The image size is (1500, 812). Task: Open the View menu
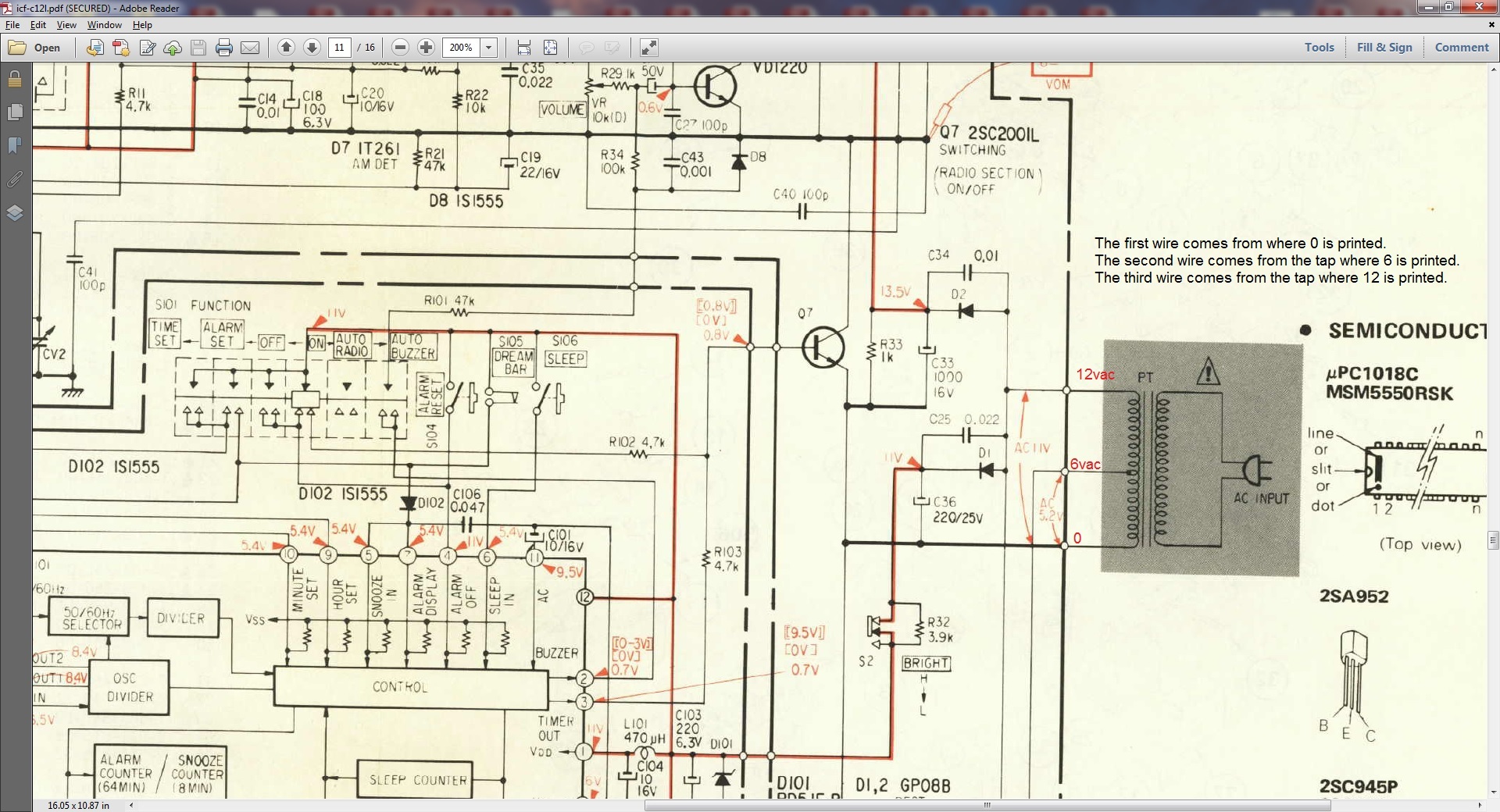pos(66,25)
